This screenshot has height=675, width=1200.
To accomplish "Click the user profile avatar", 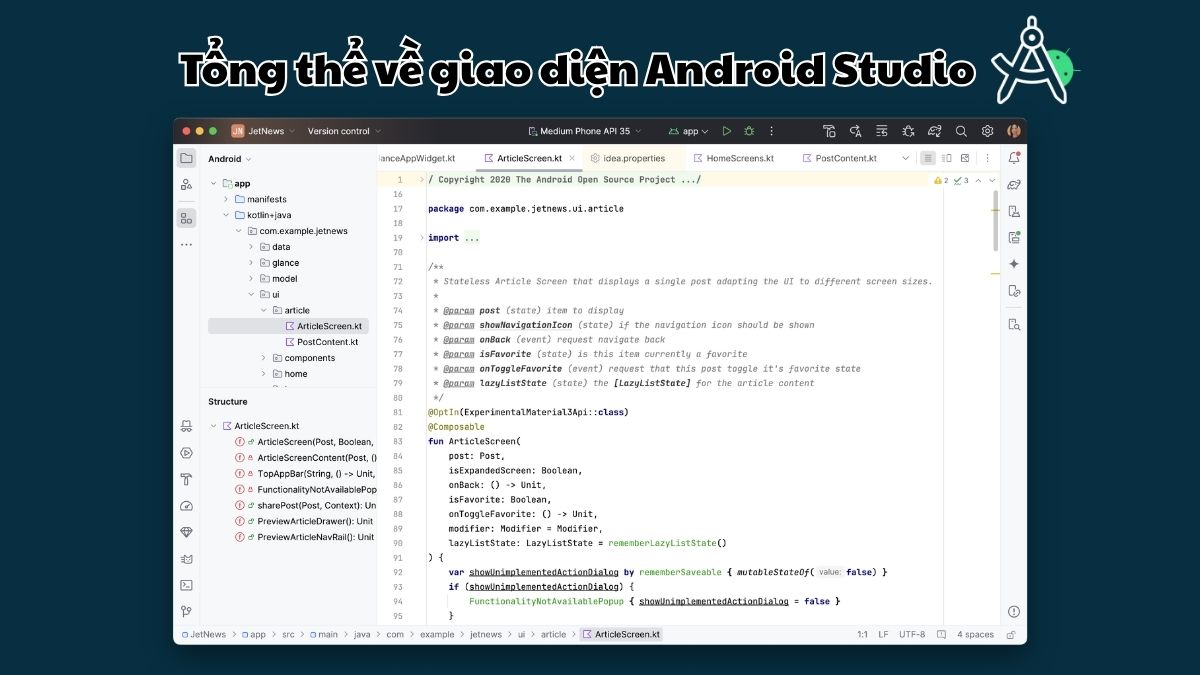I will 1014,131.
